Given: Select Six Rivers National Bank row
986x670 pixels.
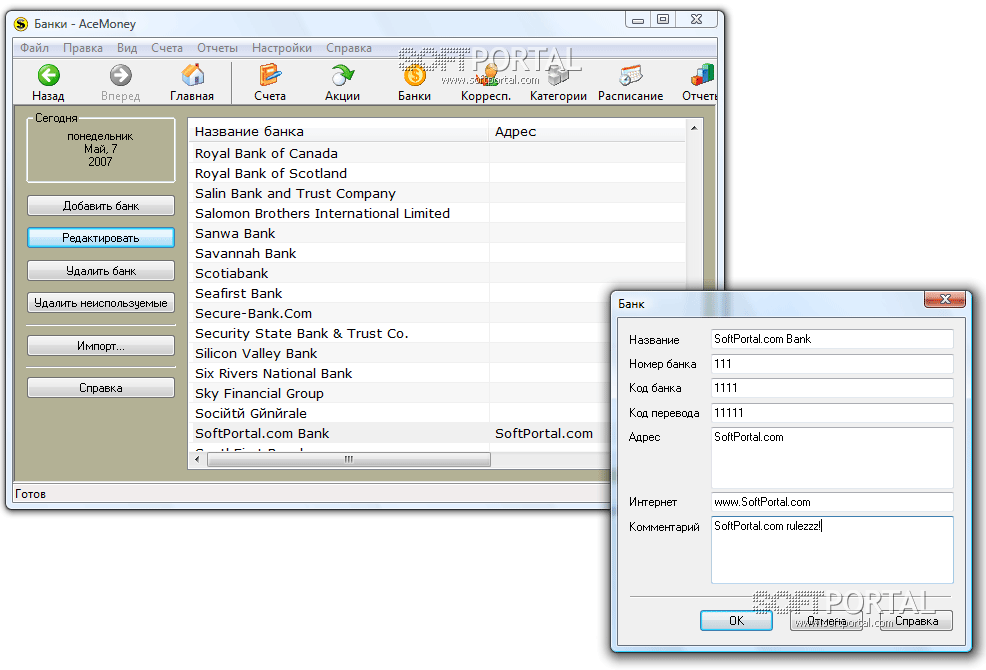Looking at the screenshot, I should 399,373.
